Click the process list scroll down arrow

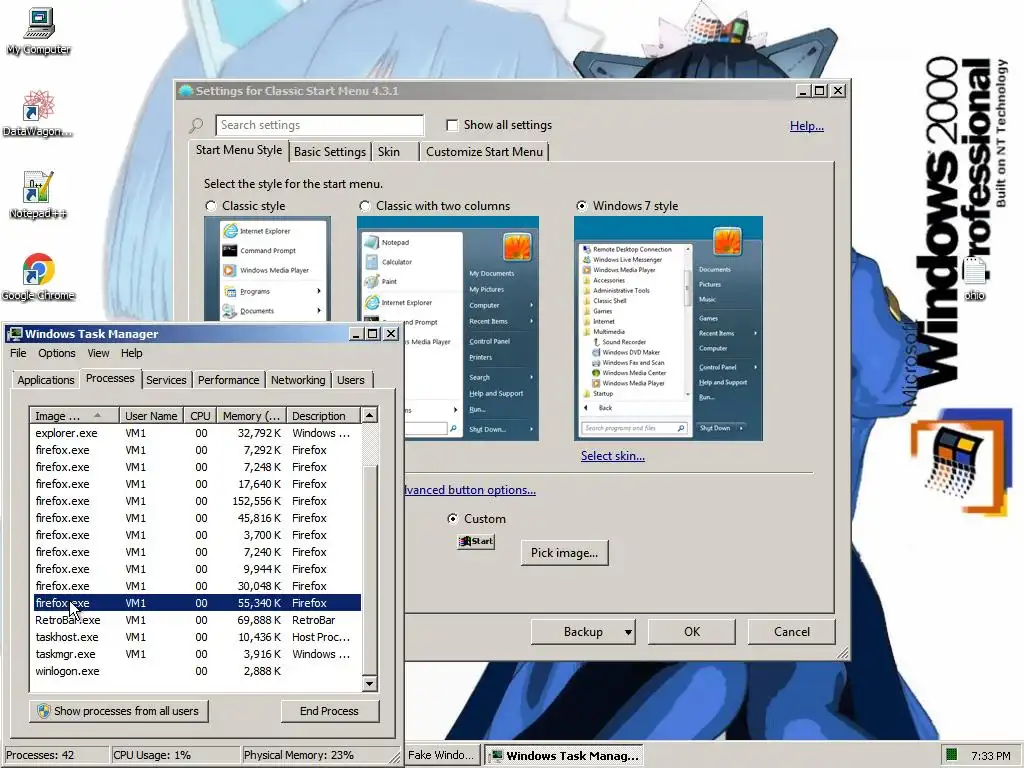(x=370, y=684)
